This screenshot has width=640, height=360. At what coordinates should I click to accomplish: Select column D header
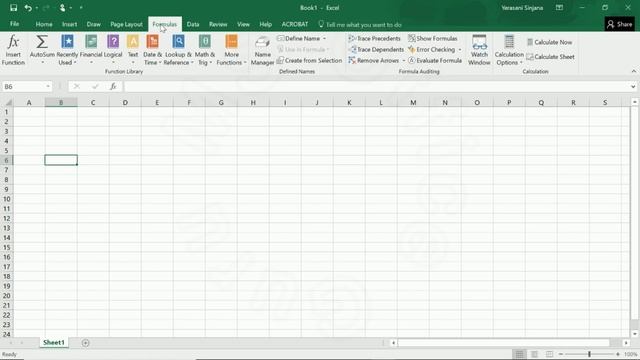pyautogui.click(x=125, y=102)
